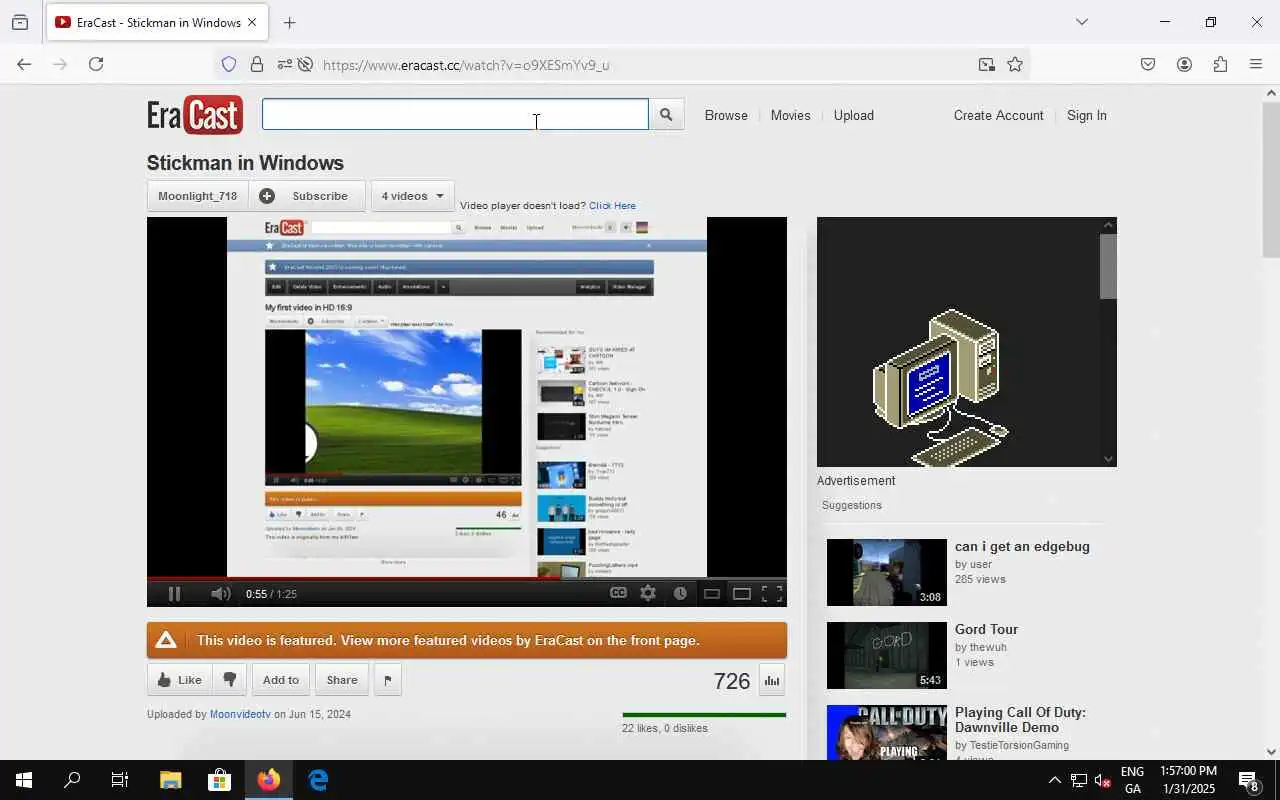The height and width of the screenshot is (800, 1280).
Task: Open the Moonlight_718 channel button
Action: point(198,196)
